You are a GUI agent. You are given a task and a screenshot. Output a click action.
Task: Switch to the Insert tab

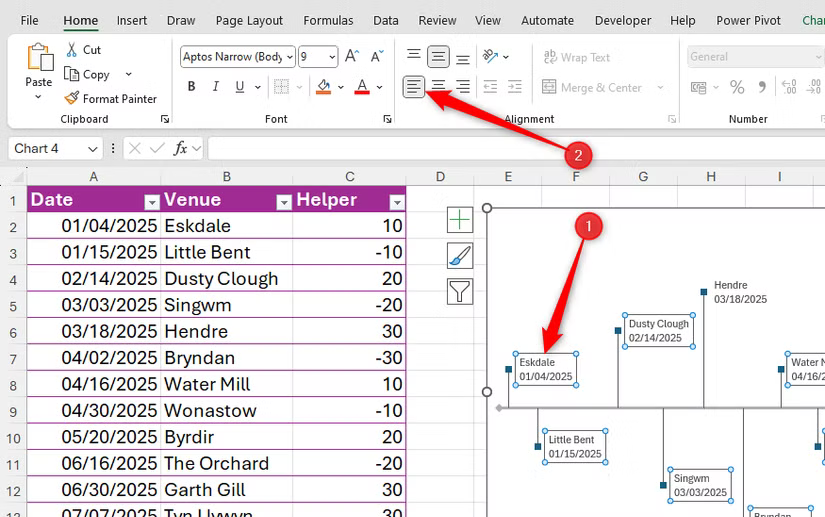click(x=132, y=21)
